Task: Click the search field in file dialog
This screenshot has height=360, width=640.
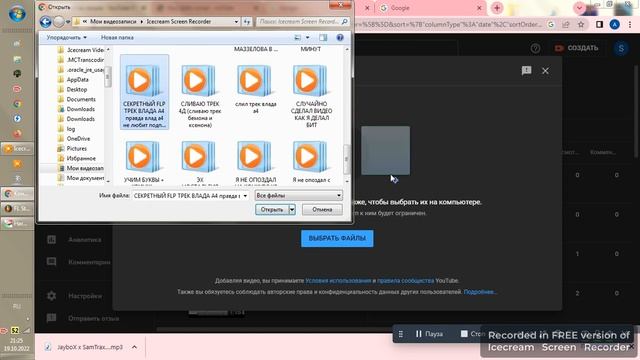Action: coord(302,22)
